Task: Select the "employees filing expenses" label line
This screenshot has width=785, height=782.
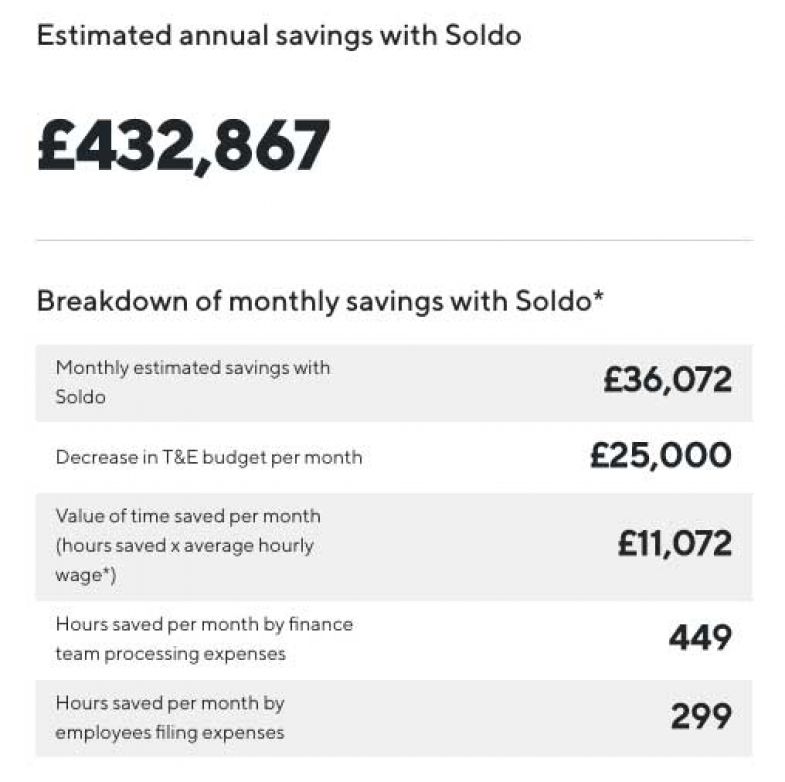Action: click(170, 732)
